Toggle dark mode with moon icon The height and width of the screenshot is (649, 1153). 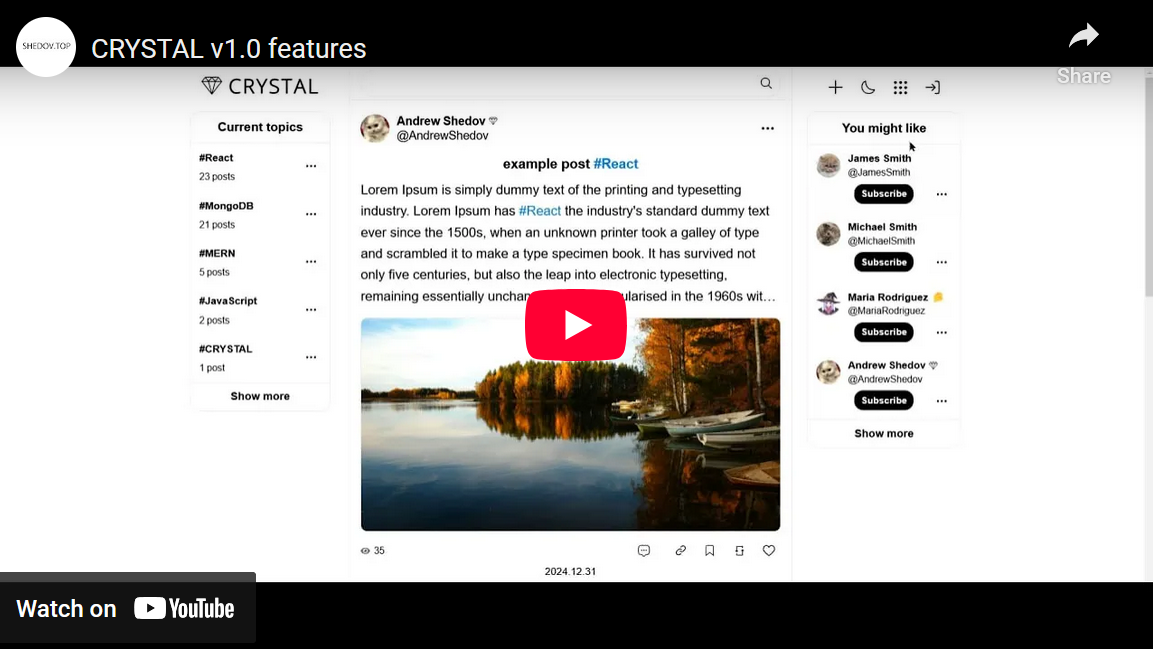tap(868, 87)
